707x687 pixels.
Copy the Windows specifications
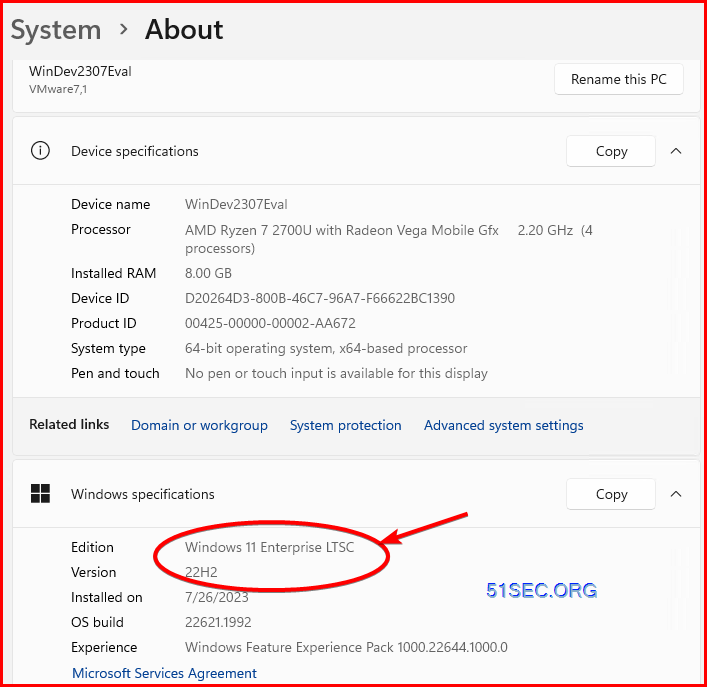611,494
